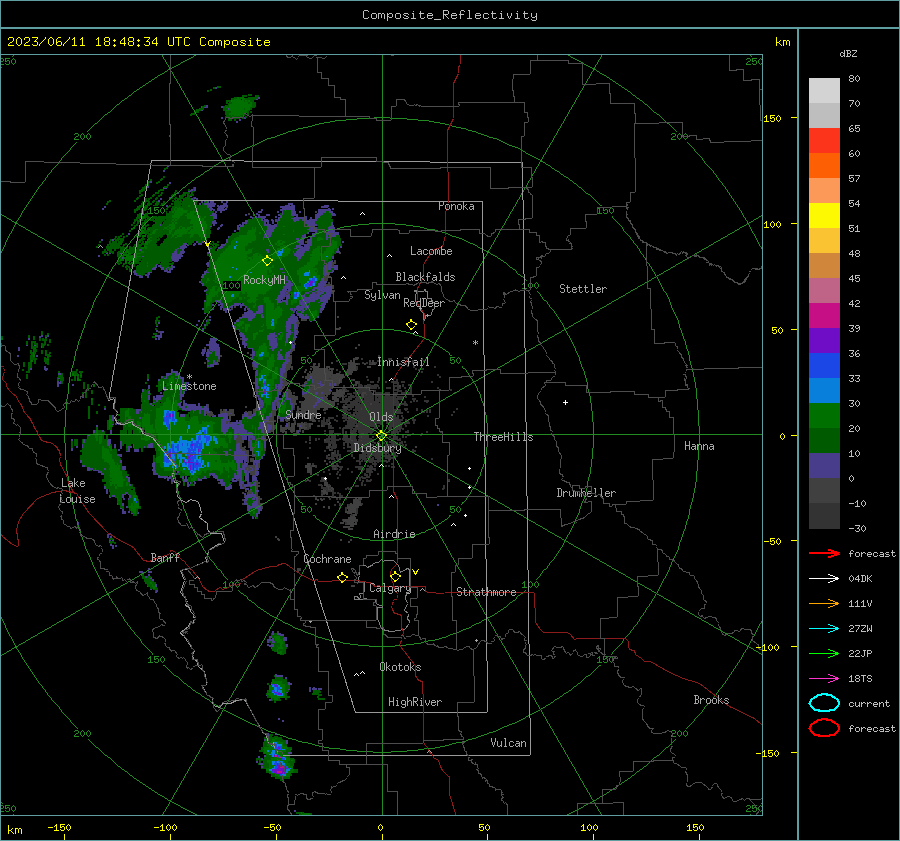Click the Ponoka town label
The image size is (900, 841).
tap(456, 206)
